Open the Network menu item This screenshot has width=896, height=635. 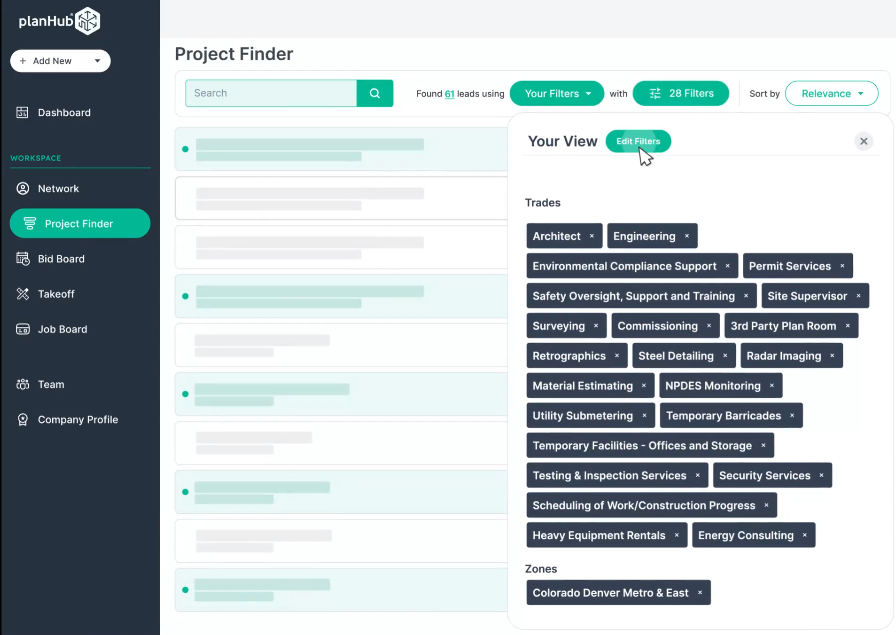58,189
